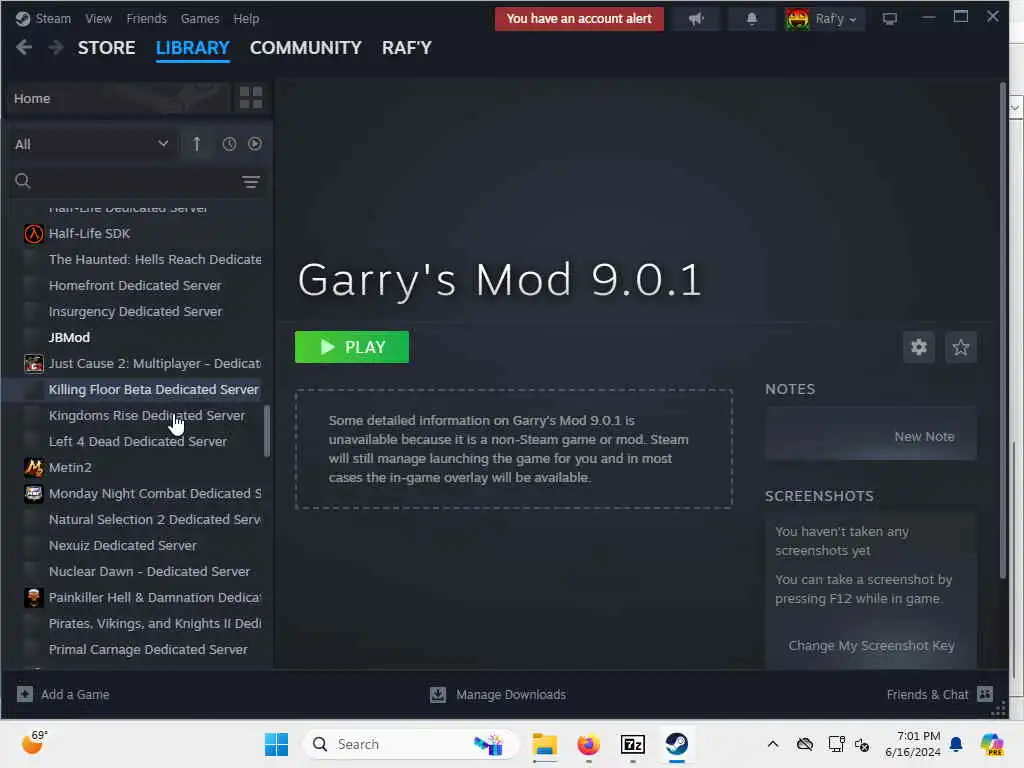The image size is (1024, 768).
Task: Click the sort ascending arrow icon
Action: click(x=197, y=144)
